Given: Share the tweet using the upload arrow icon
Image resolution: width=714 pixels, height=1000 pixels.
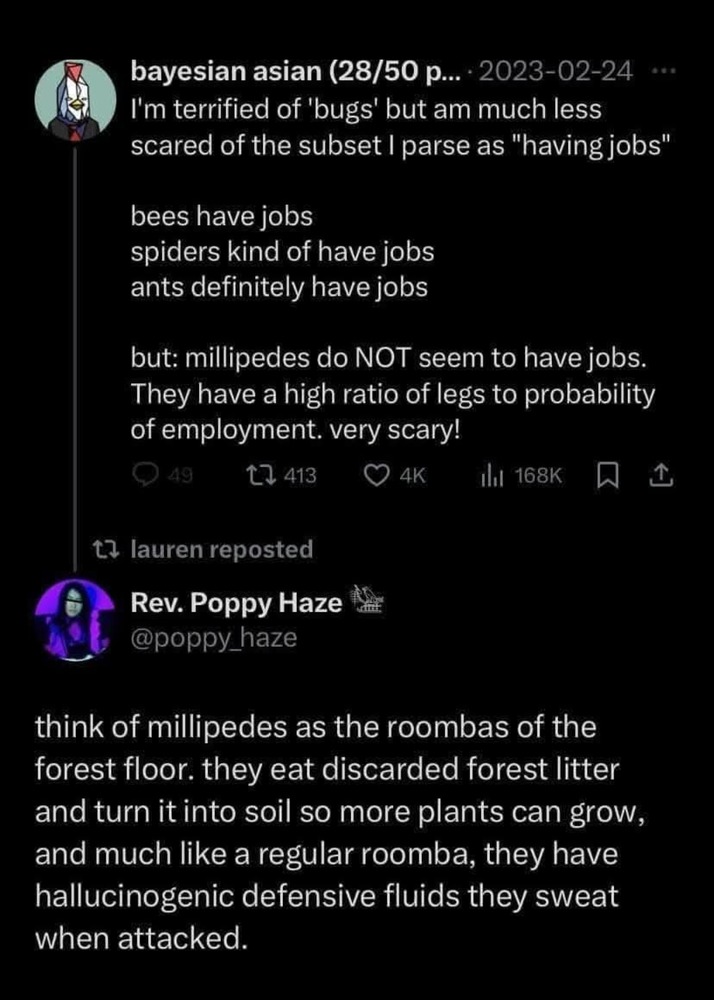Looking at the screenshot, I should (662, 477).
